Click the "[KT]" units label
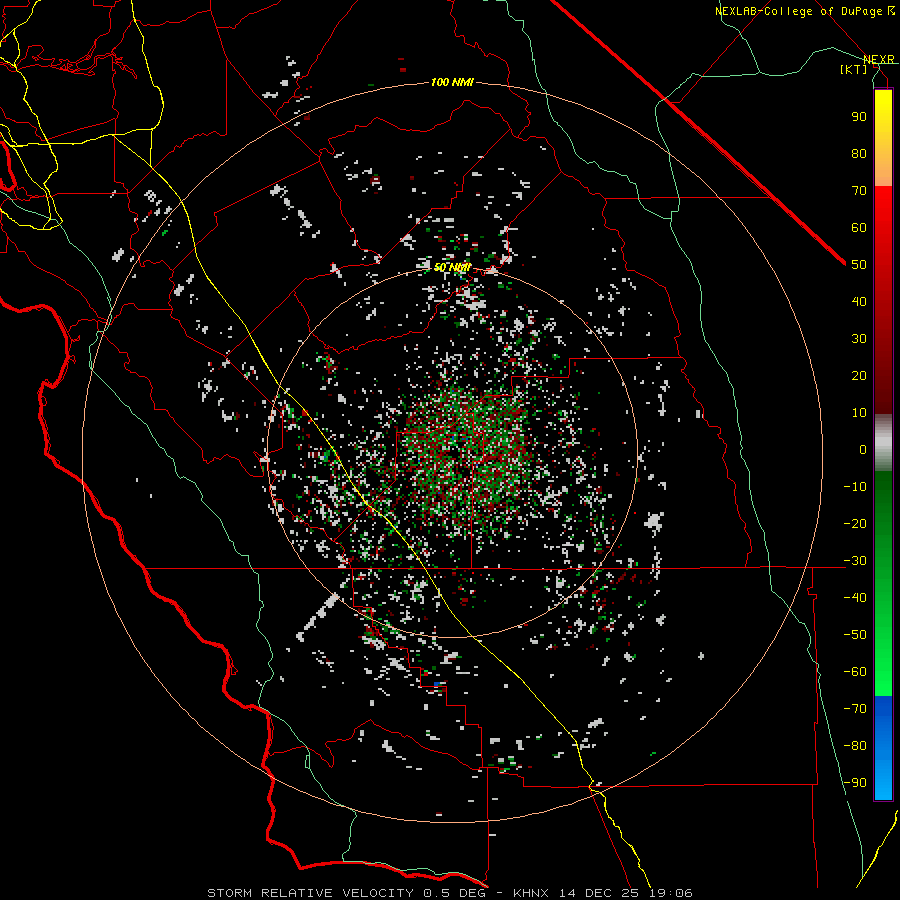Viewport: 900px width, 900px height. [854, 69]
